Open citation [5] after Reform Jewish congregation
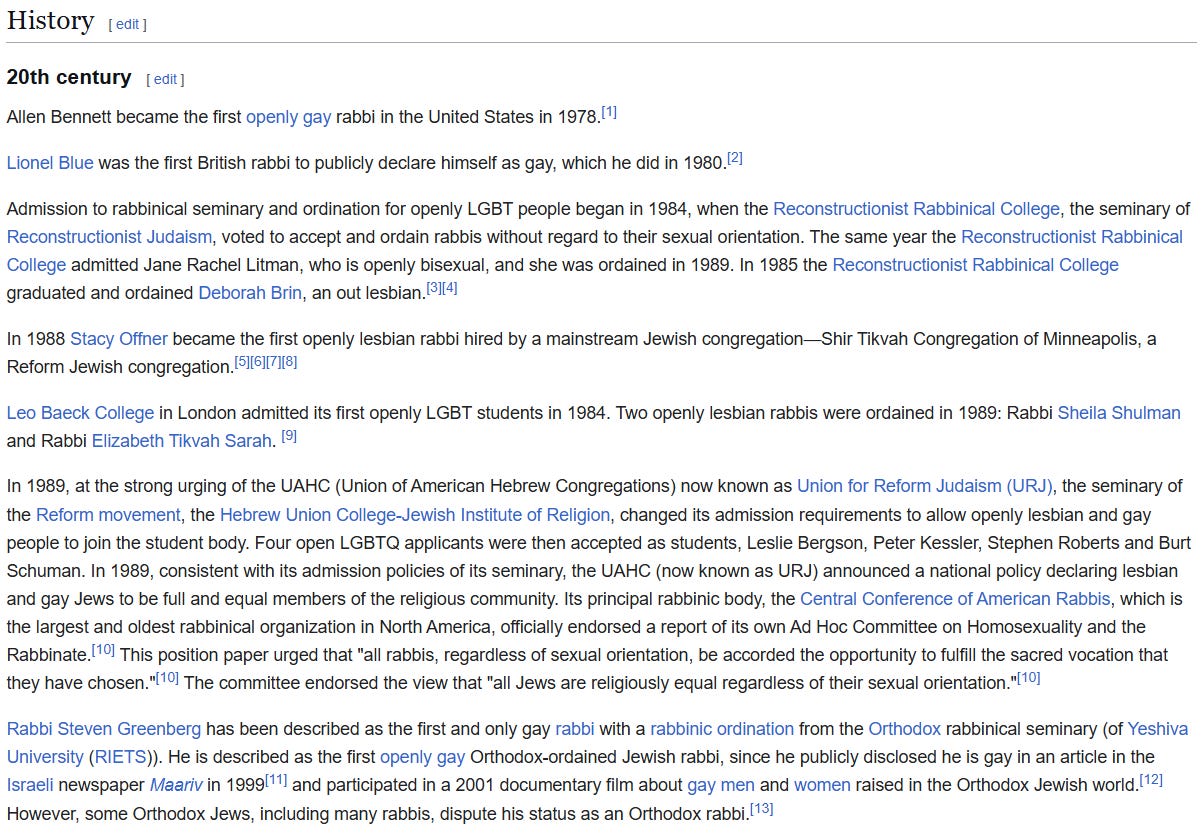Screen dimensions: 1202x837 coord(242,362)
